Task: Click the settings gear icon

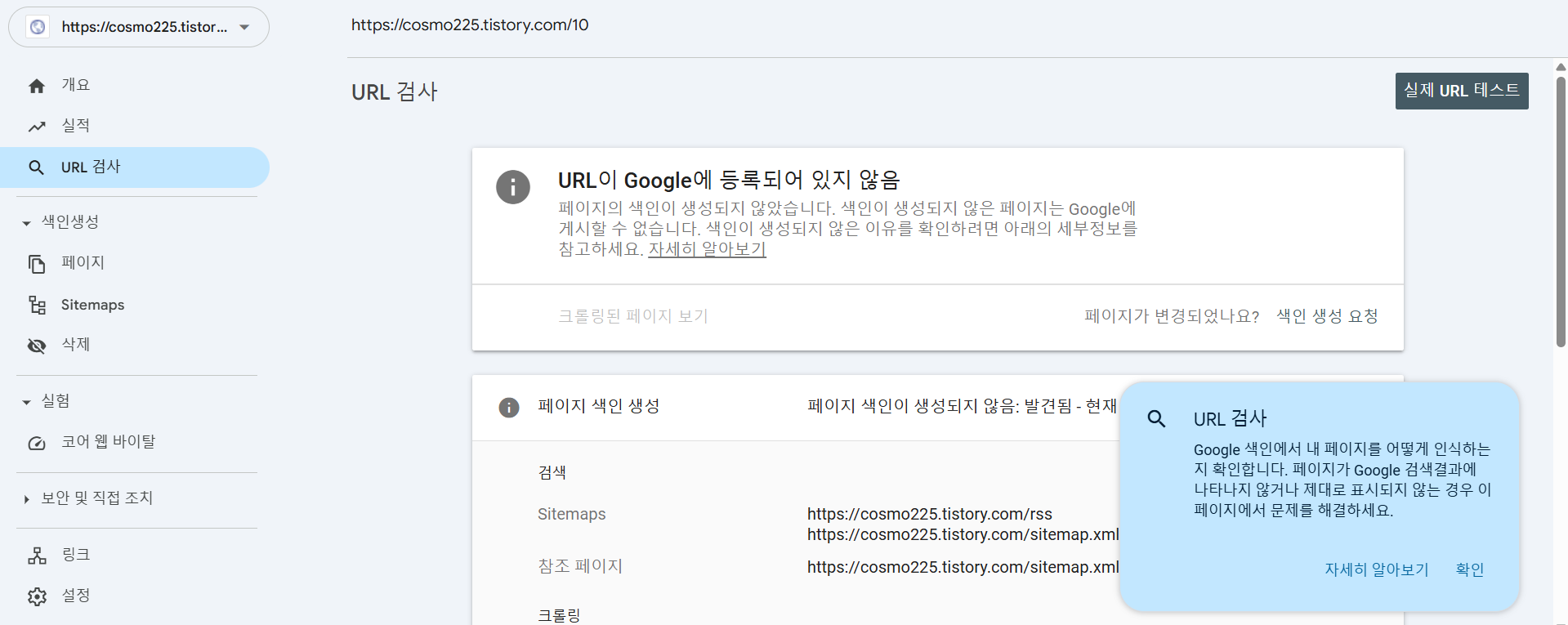Action: [37, 596]
